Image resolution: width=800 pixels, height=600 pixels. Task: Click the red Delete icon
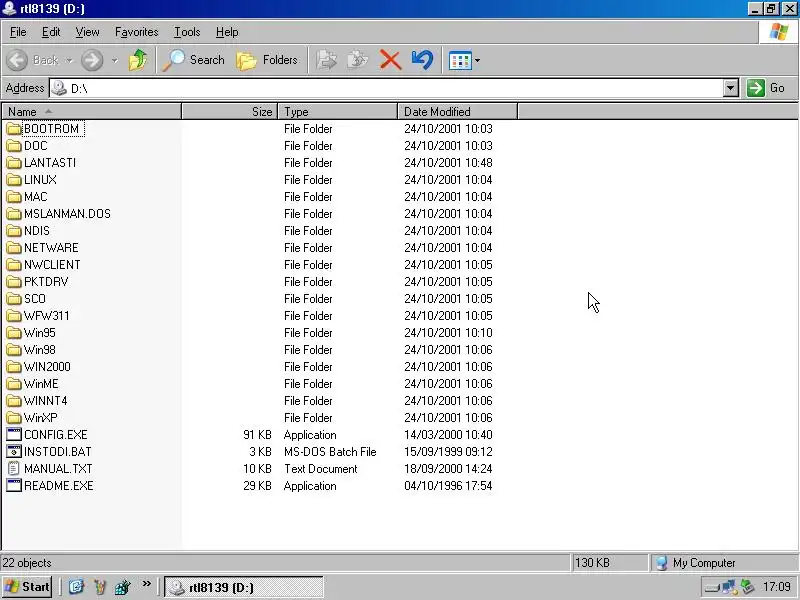390,60
